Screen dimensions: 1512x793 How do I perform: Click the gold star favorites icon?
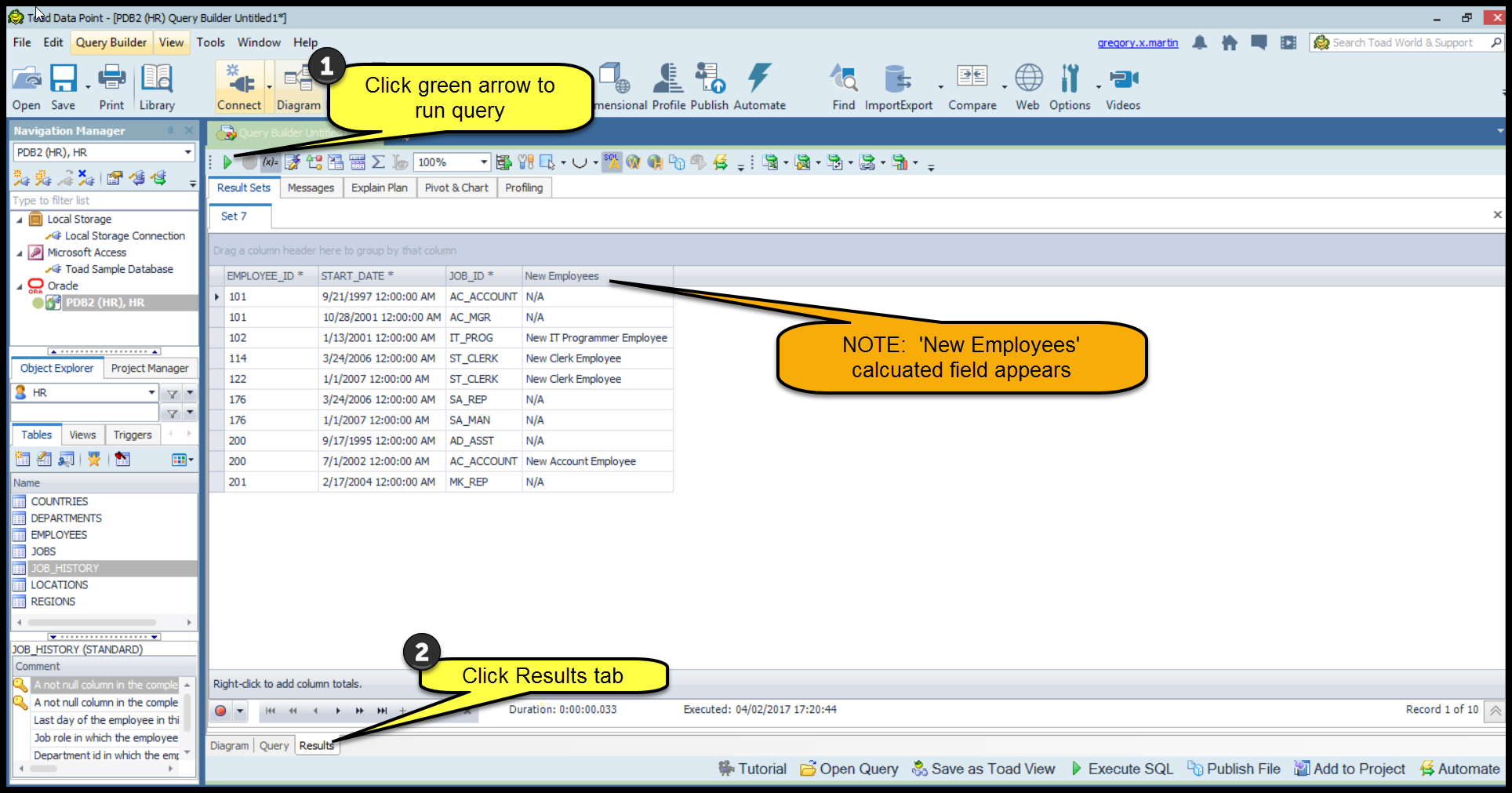point(94,459)
